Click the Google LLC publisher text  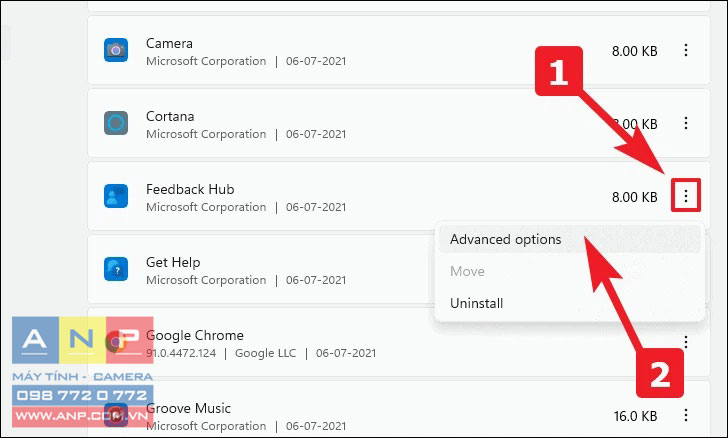pyautogui.click(x=265, y=353)
